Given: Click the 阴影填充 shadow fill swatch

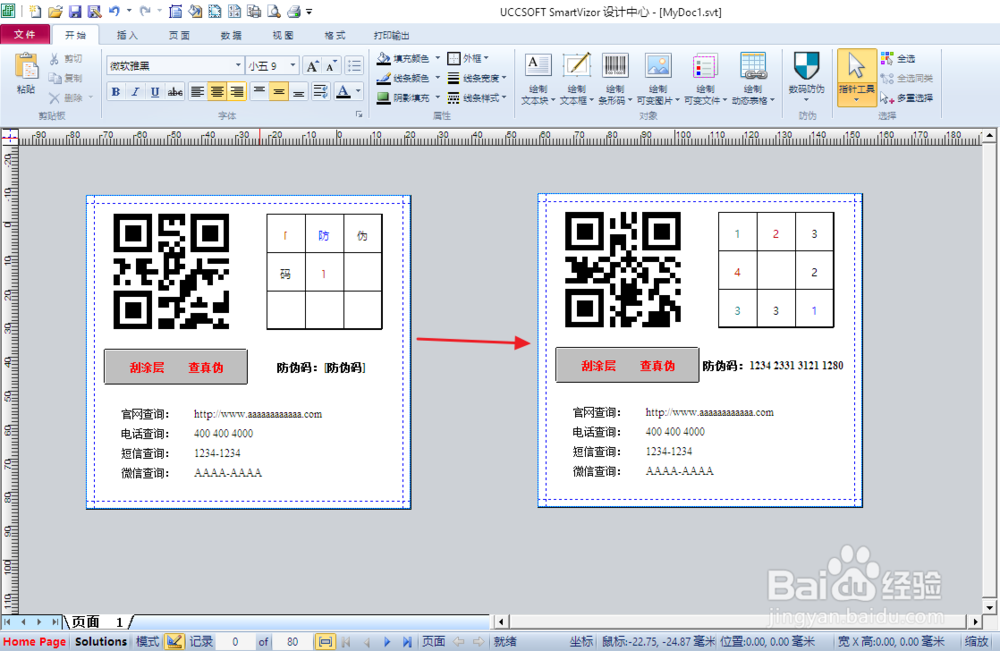Looking at the screenshot, I should point(383,98).
